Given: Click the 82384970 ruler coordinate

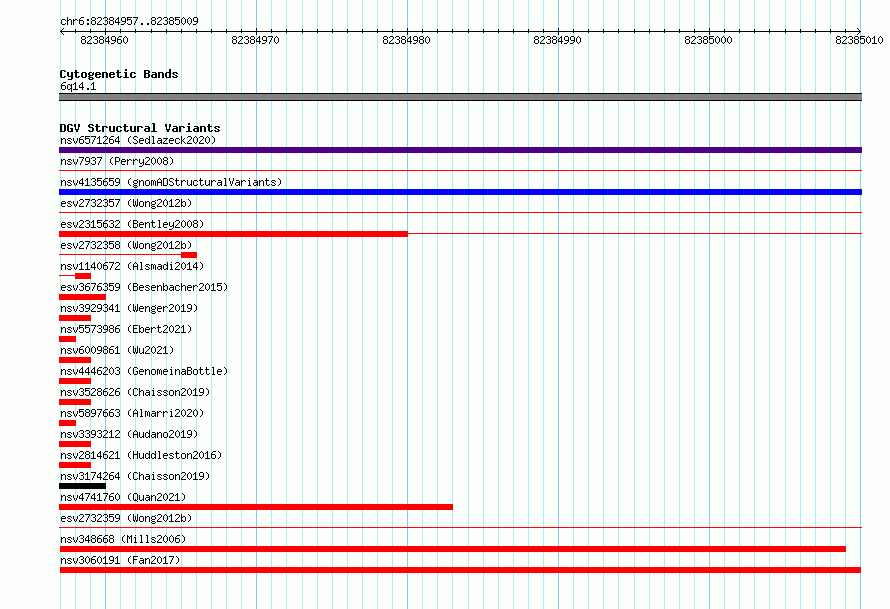Looking at the screenshot, I should (255, 40).
